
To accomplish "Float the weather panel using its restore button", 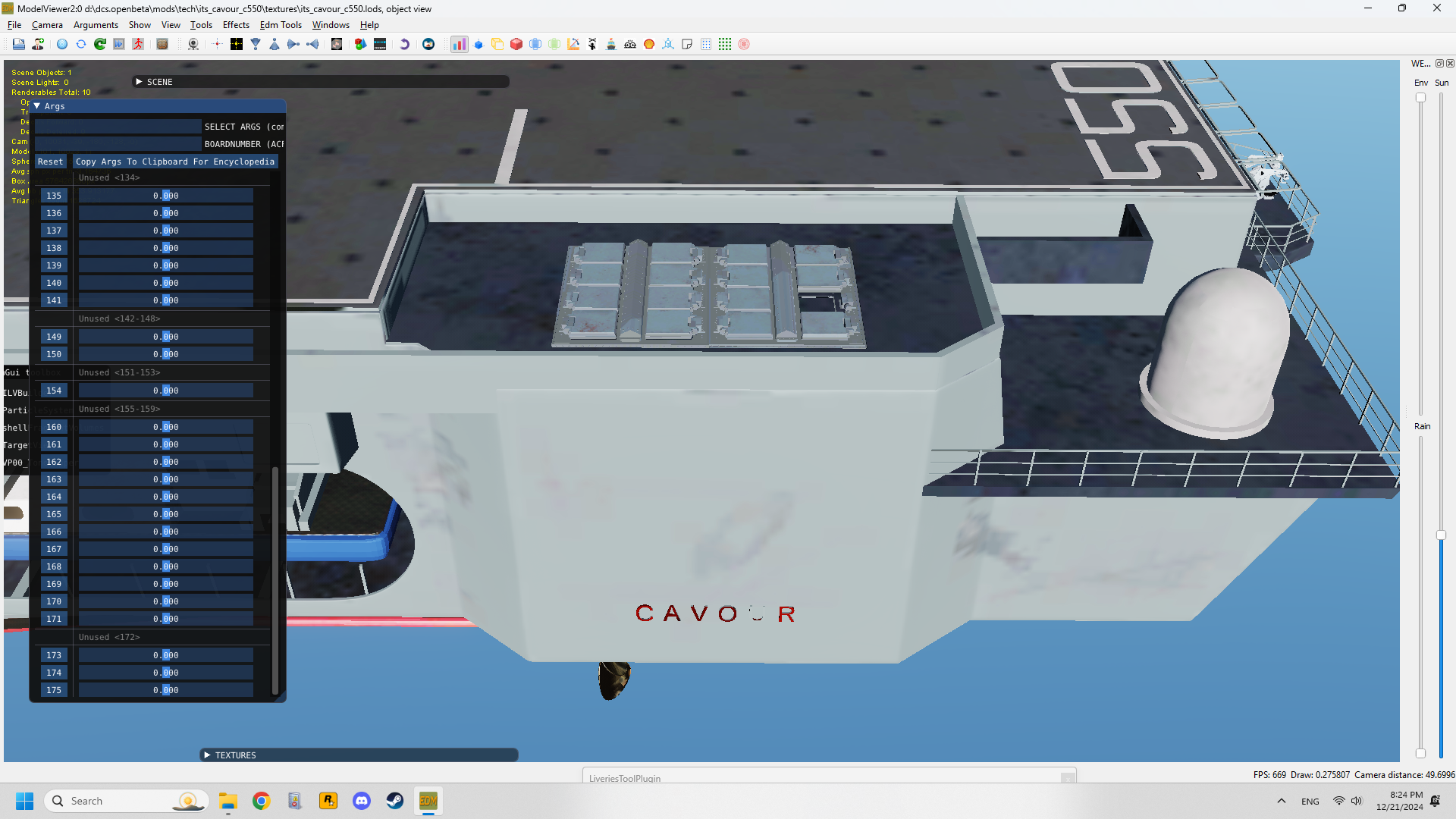I will 1439,64.
